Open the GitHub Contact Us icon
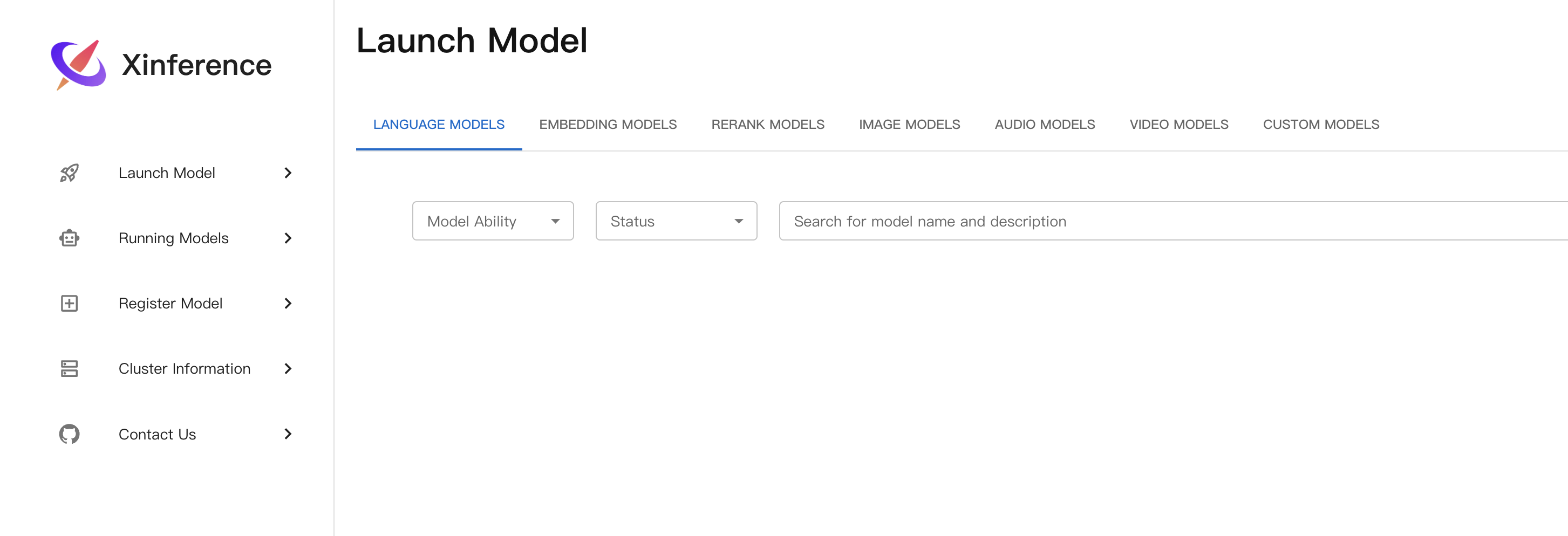1568x536 pixels. click(69, 434)
